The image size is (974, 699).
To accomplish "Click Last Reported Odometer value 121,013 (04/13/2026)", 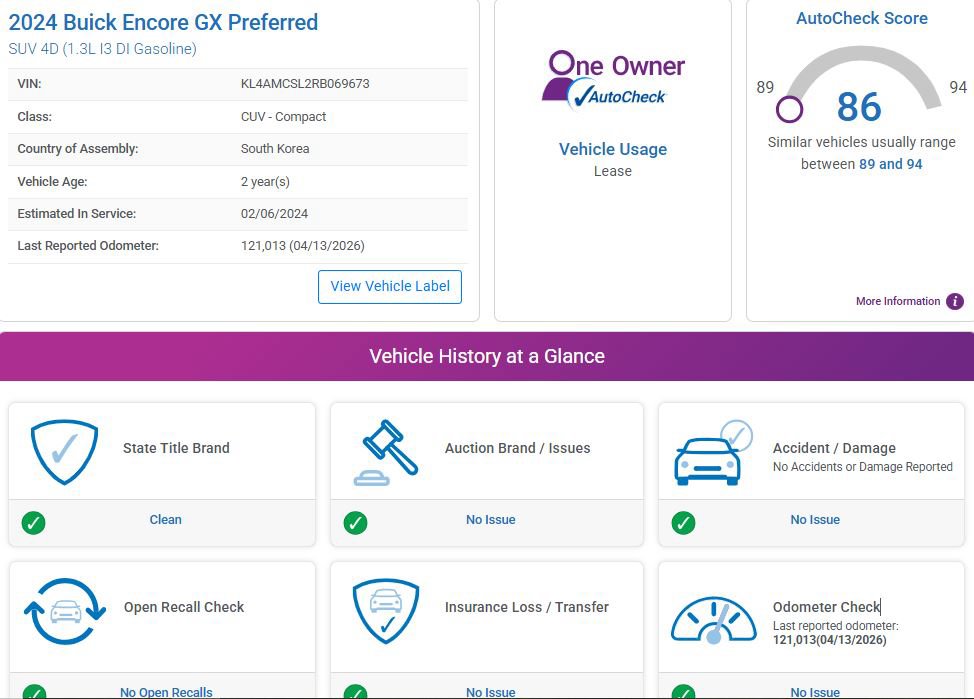I will 303,246.
